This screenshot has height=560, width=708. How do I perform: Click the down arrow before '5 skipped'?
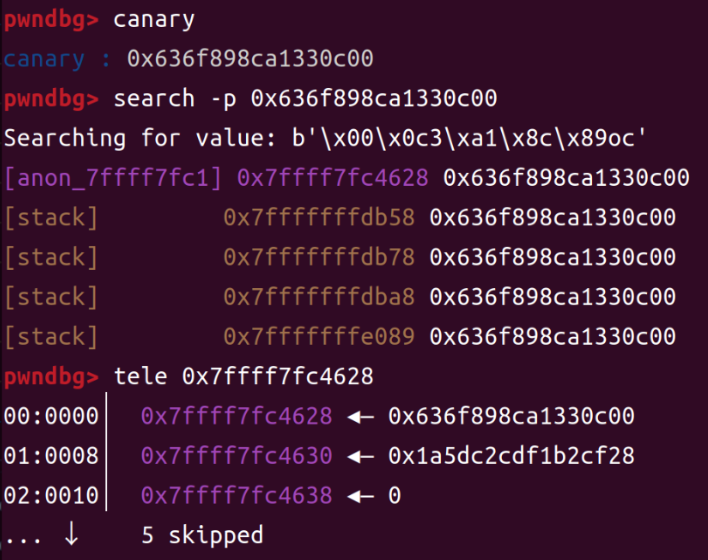[x=71, y=535]
